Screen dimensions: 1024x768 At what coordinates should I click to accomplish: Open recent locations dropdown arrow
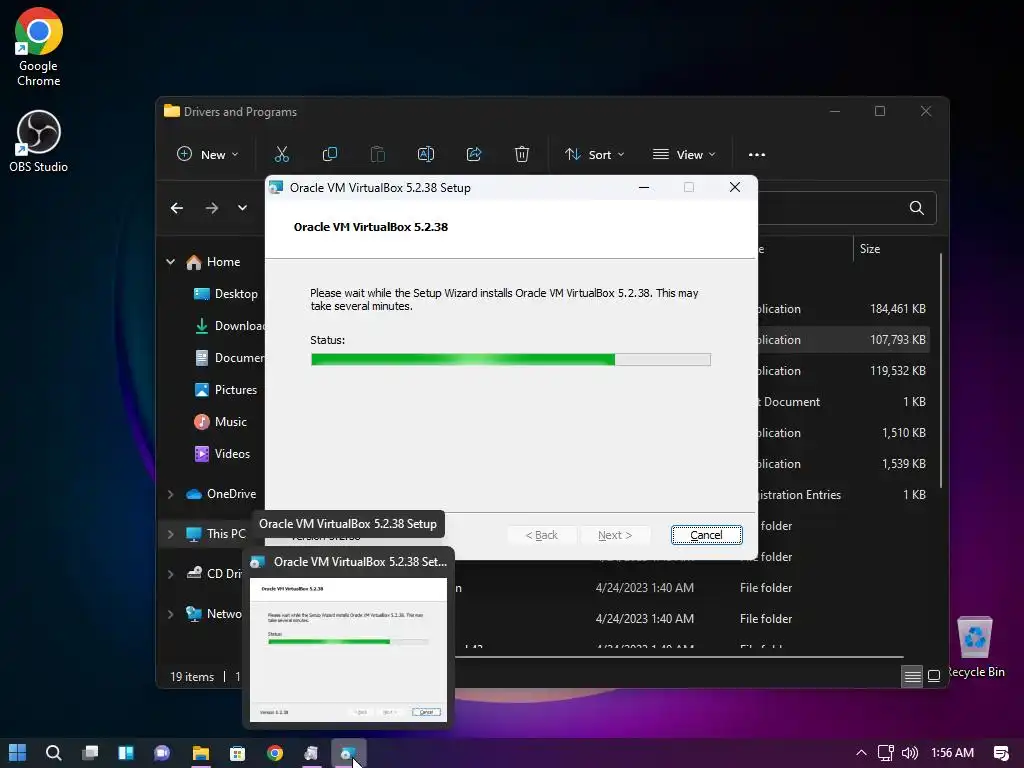(x=242, y=208)
